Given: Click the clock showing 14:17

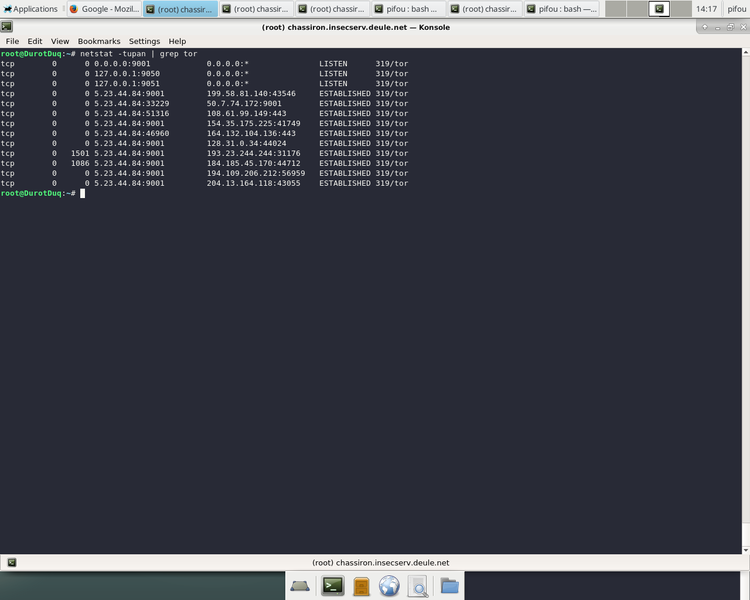Looking at the screenshot, I should pos(706,9).
